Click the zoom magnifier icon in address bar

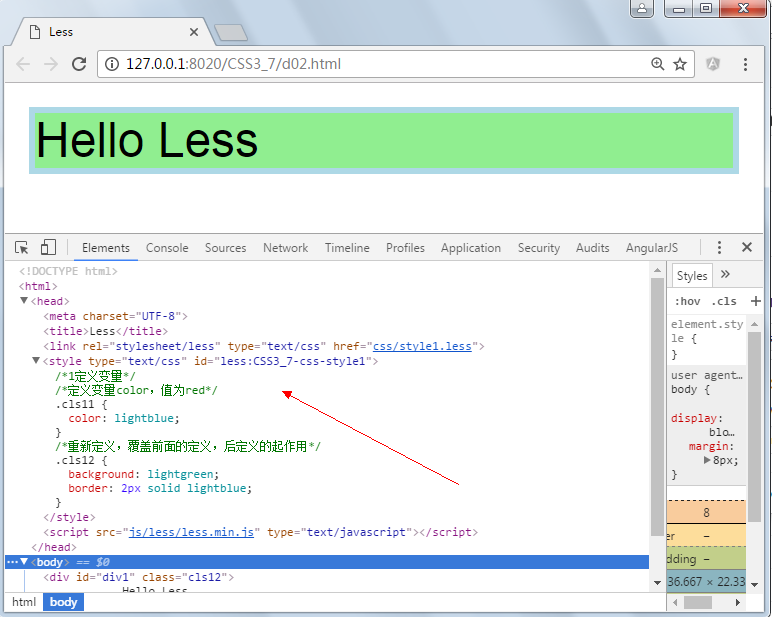[657, 64]
